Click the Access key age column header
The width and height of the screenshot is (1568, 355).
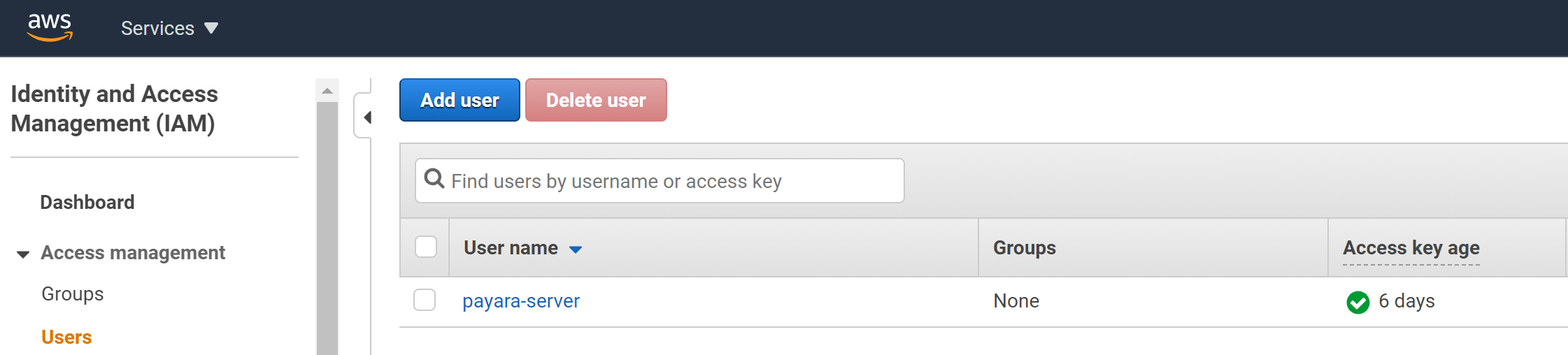pos(1411,248)
